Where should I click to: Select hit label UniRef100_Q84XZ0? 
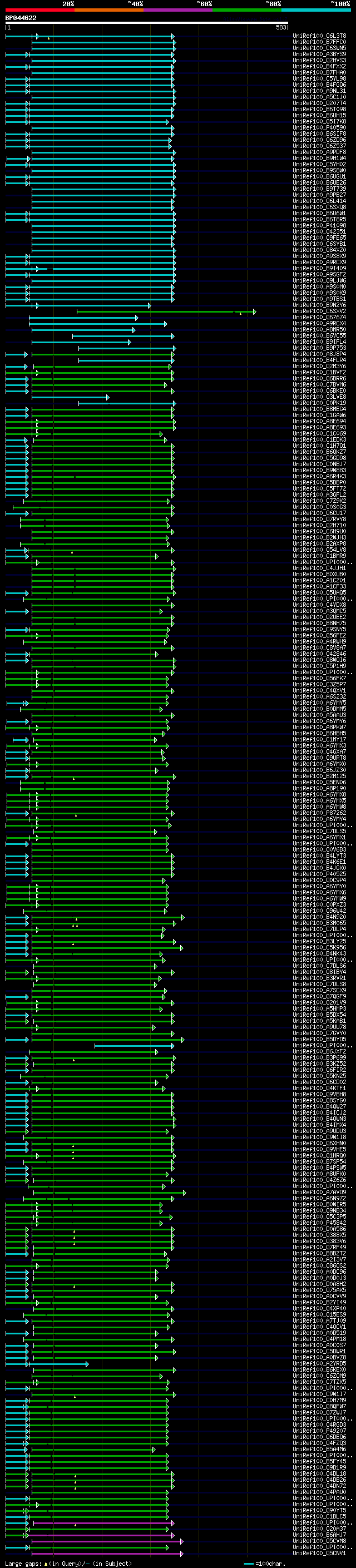tap(319, 250)
